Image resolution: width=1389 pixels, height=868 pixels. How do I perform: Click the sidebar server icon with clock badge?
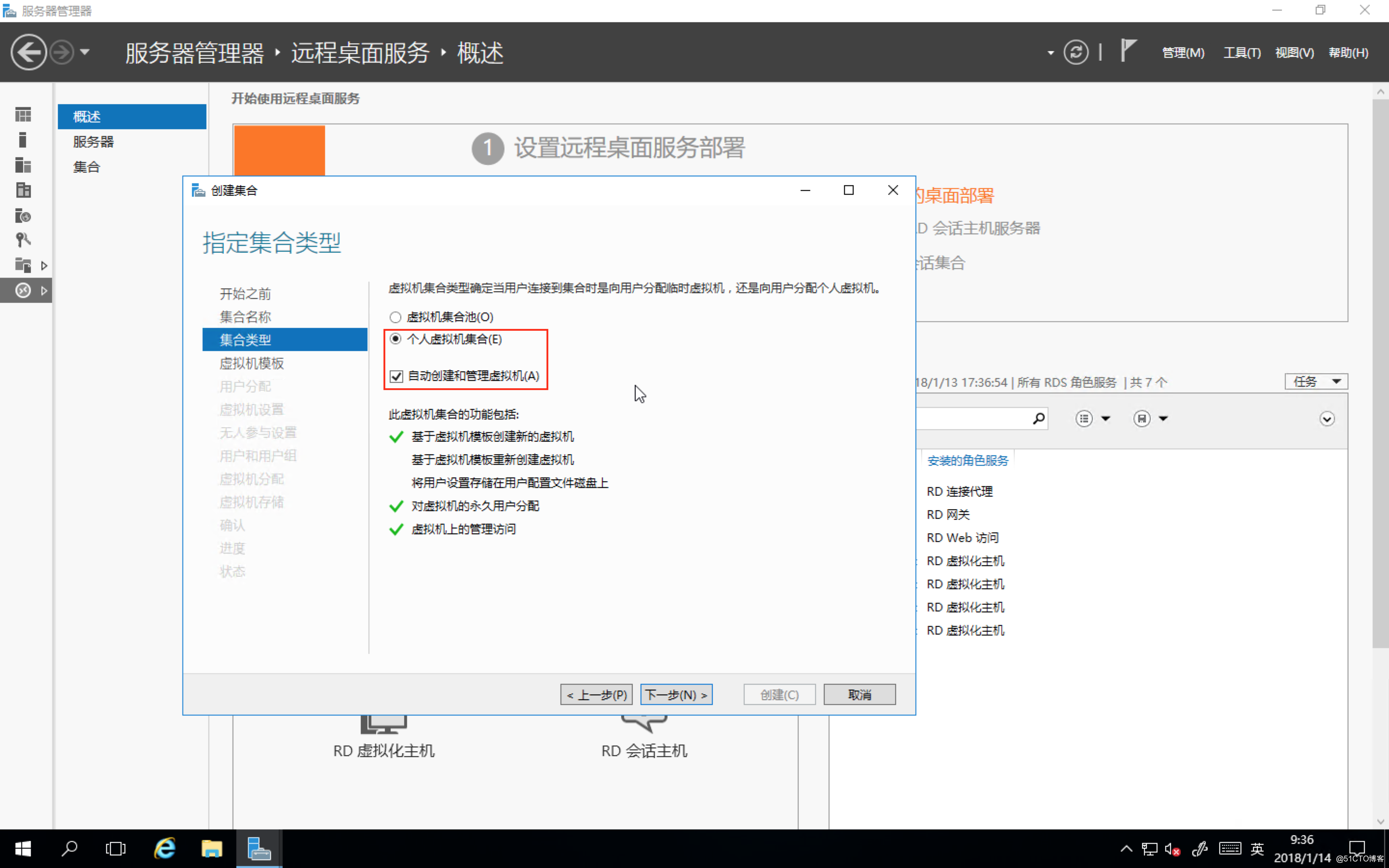point(23,216)
